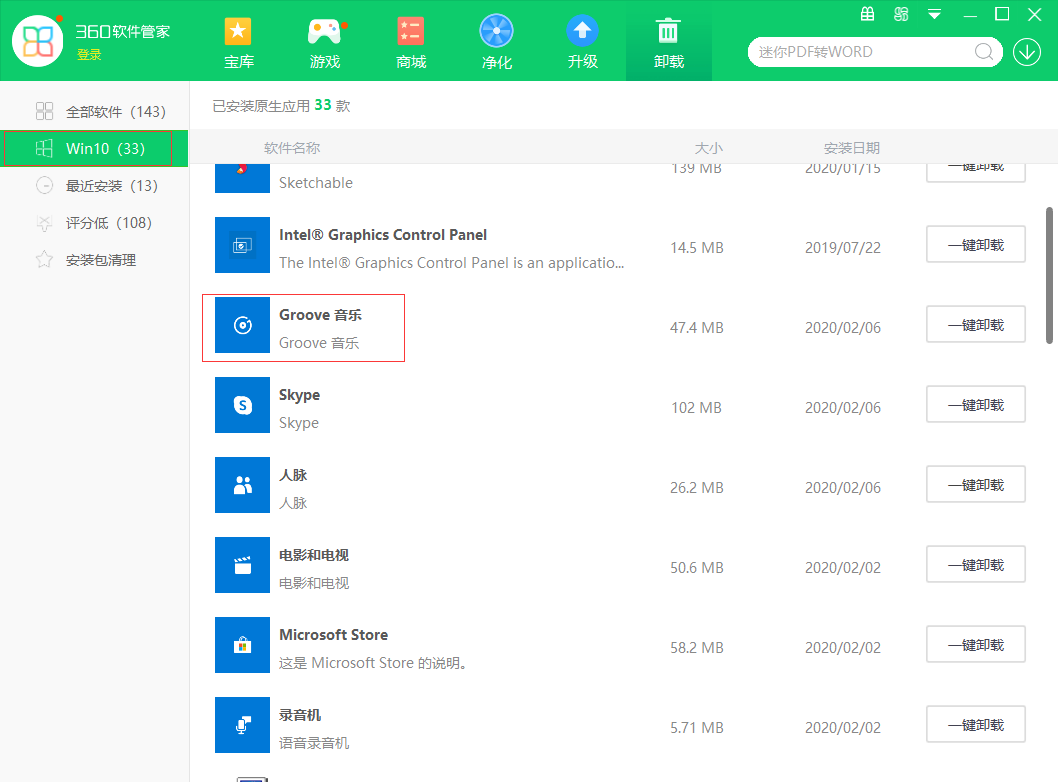This screenshot has height=782, width=1058.
Task: Click the 47.4 MB size value
Action: click(x=696, y=328)
